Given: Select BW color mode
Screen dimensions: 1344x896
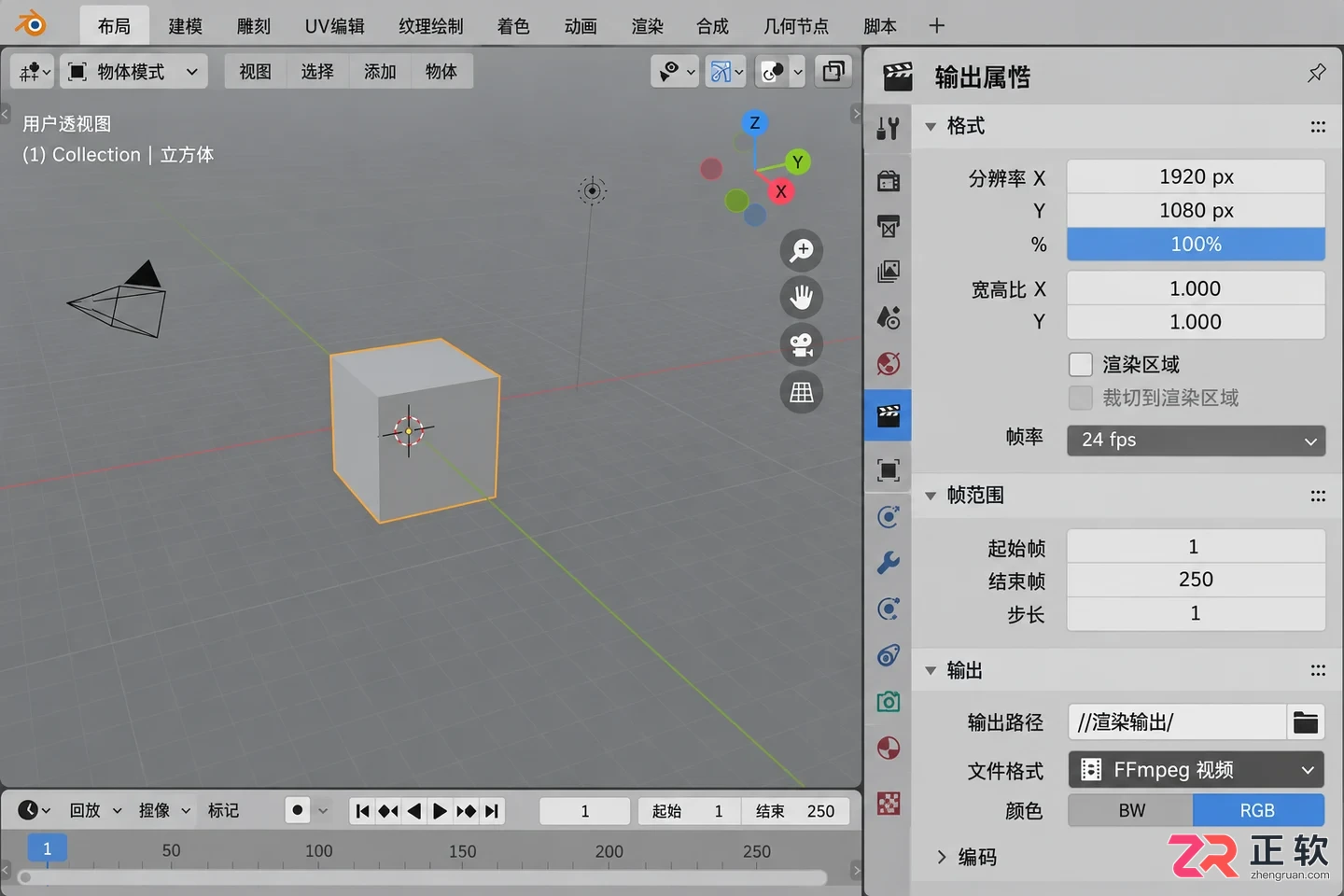Looking at the screenshot, I should [1131, 810].
